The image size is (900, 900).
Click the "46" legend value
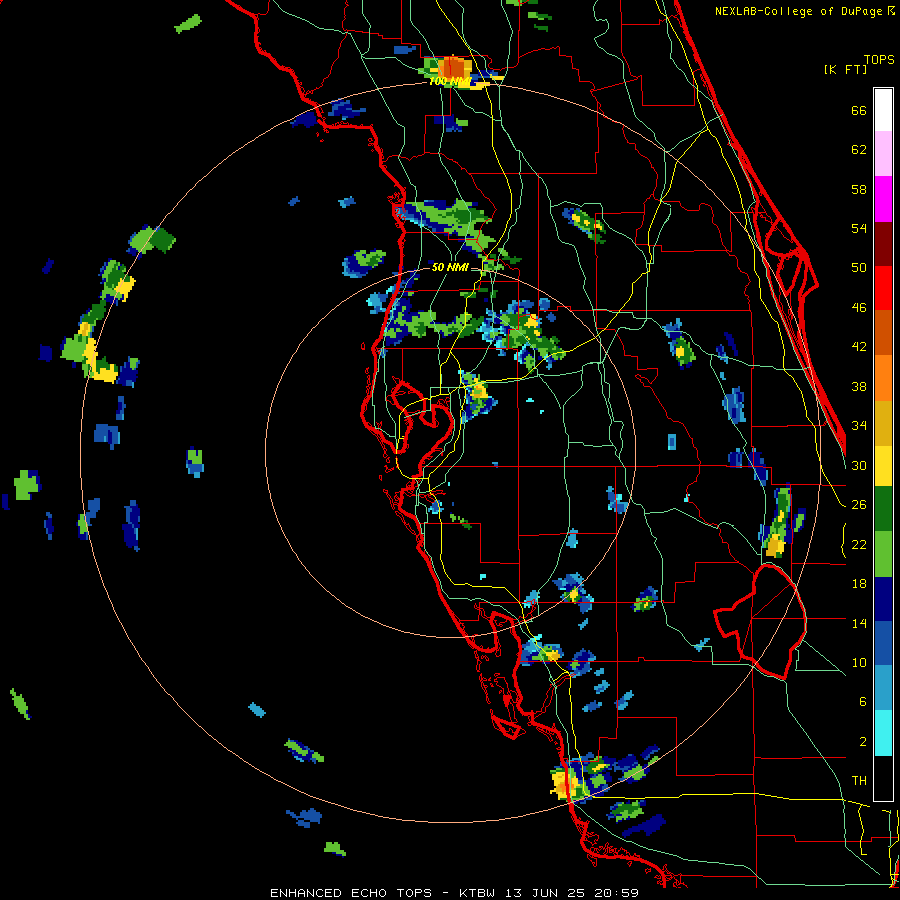tap(859, 308)
